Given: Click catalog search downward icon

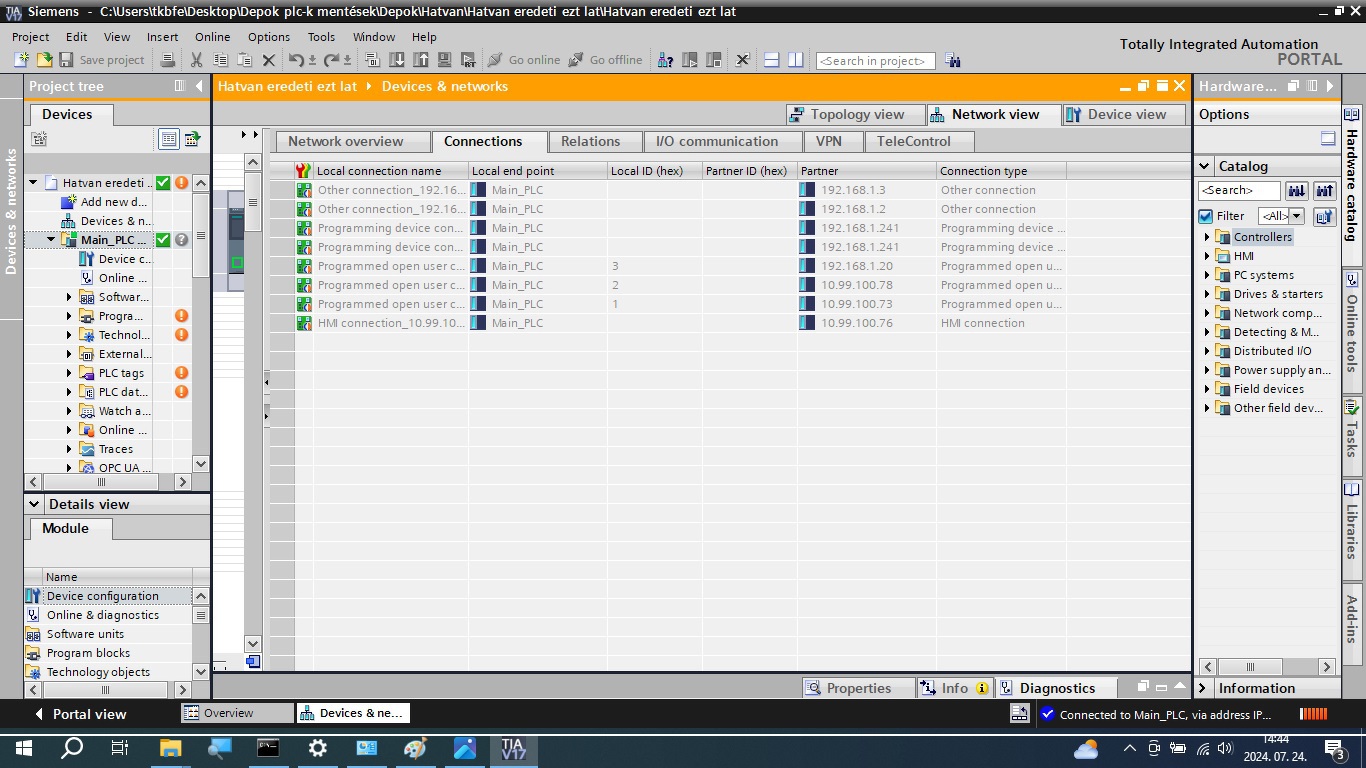Looking at the screenshot, I should click(1297, 190).
